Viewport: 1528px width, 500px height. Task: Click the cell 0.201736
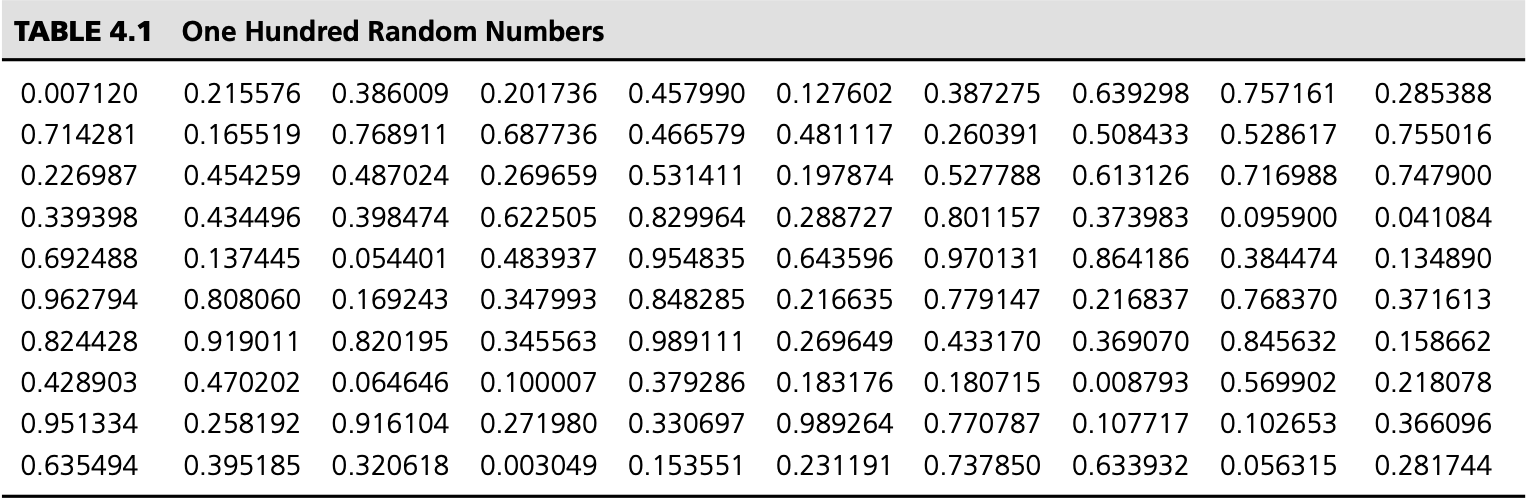point(538,95)
